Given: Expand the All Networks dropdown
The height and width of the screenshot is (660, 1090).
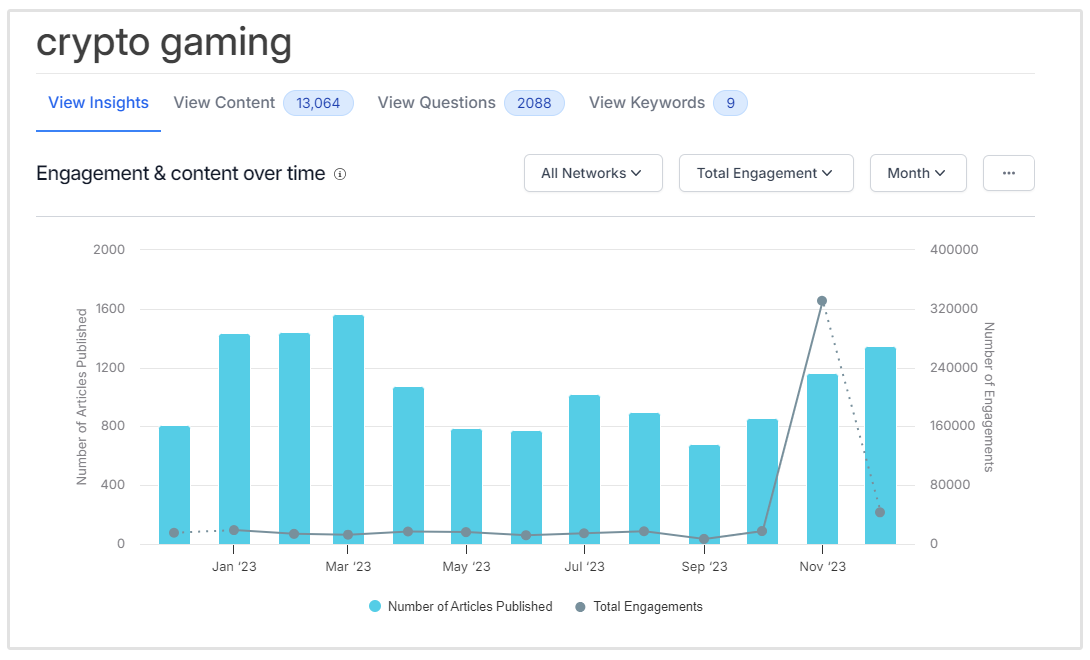Looking at the screenshot, I should (593, 173).
